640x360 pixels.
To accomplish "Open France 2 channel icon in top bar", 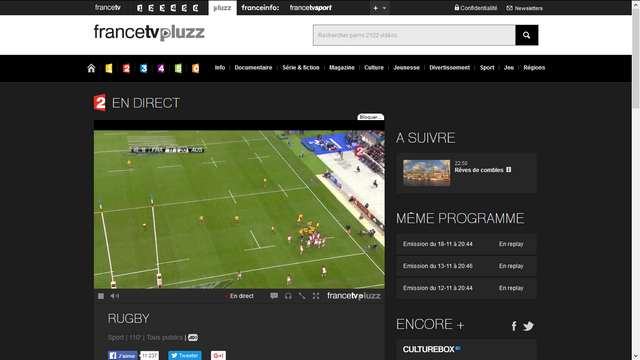I will coord(151,8).
